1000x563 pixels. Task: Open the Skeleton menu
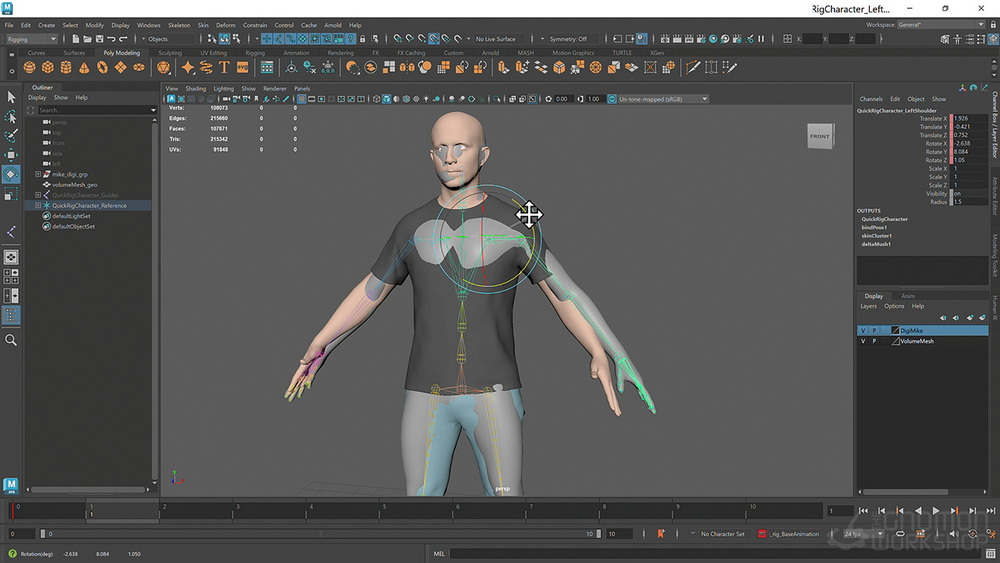pos(178,25)
